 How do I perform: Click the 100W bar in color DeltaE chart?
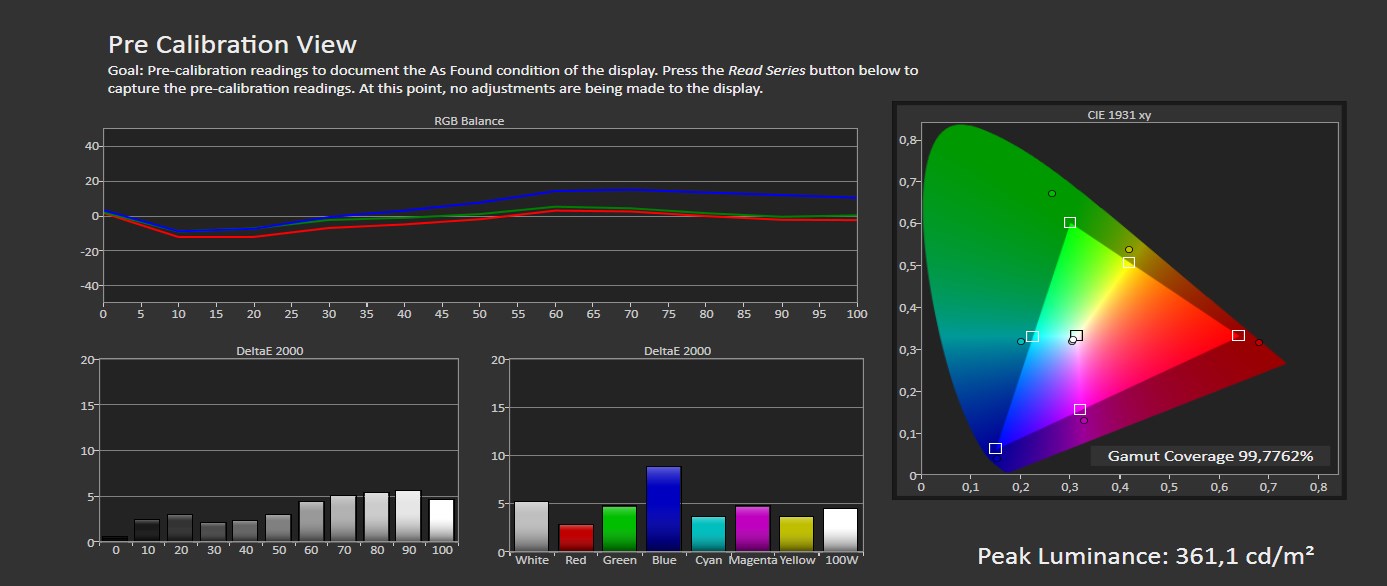pyautogui.click(x=840, y=529)
